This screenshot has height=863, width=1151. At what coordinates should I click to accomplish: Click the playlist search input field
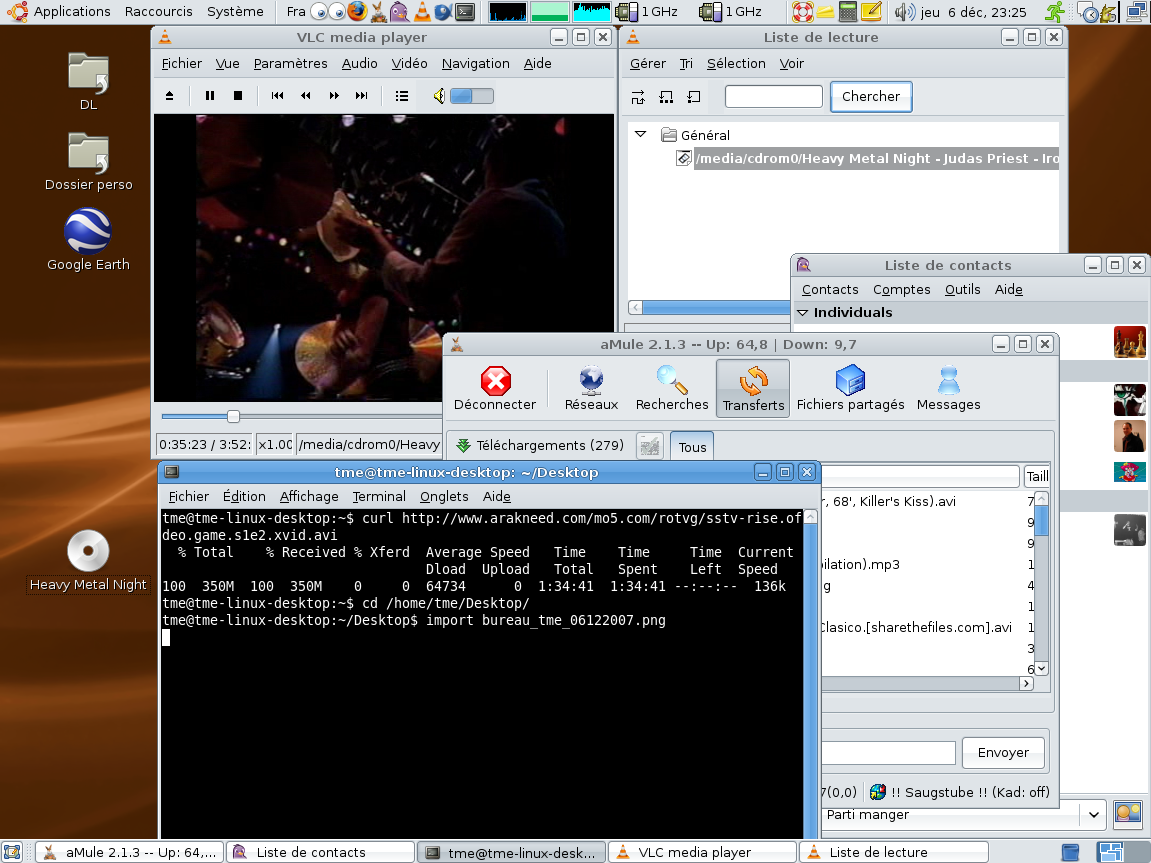point(774,96)
